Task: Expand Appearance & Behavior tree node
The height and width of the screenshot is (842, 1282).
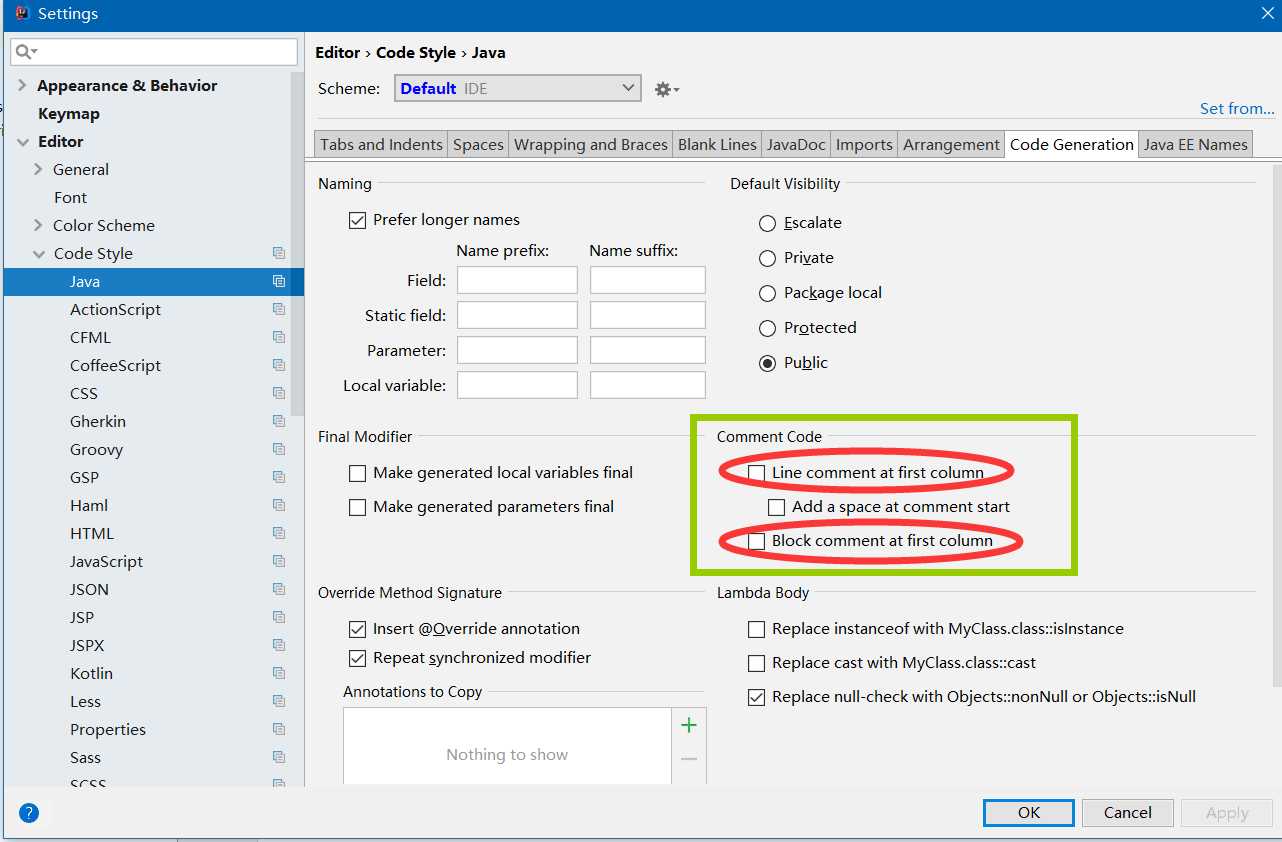Action: tap(22, 85)
